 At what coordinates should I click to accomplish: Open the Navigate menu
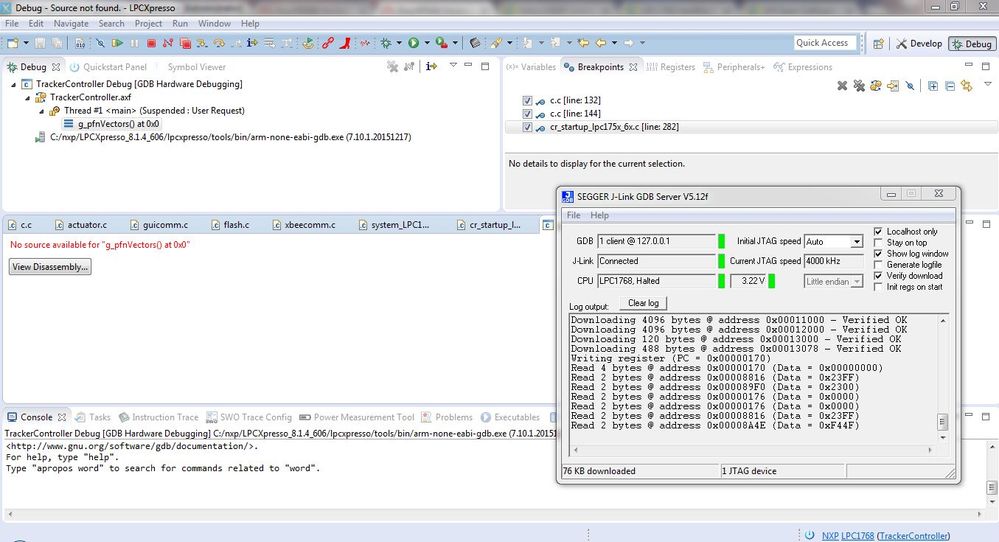point(71,24)
